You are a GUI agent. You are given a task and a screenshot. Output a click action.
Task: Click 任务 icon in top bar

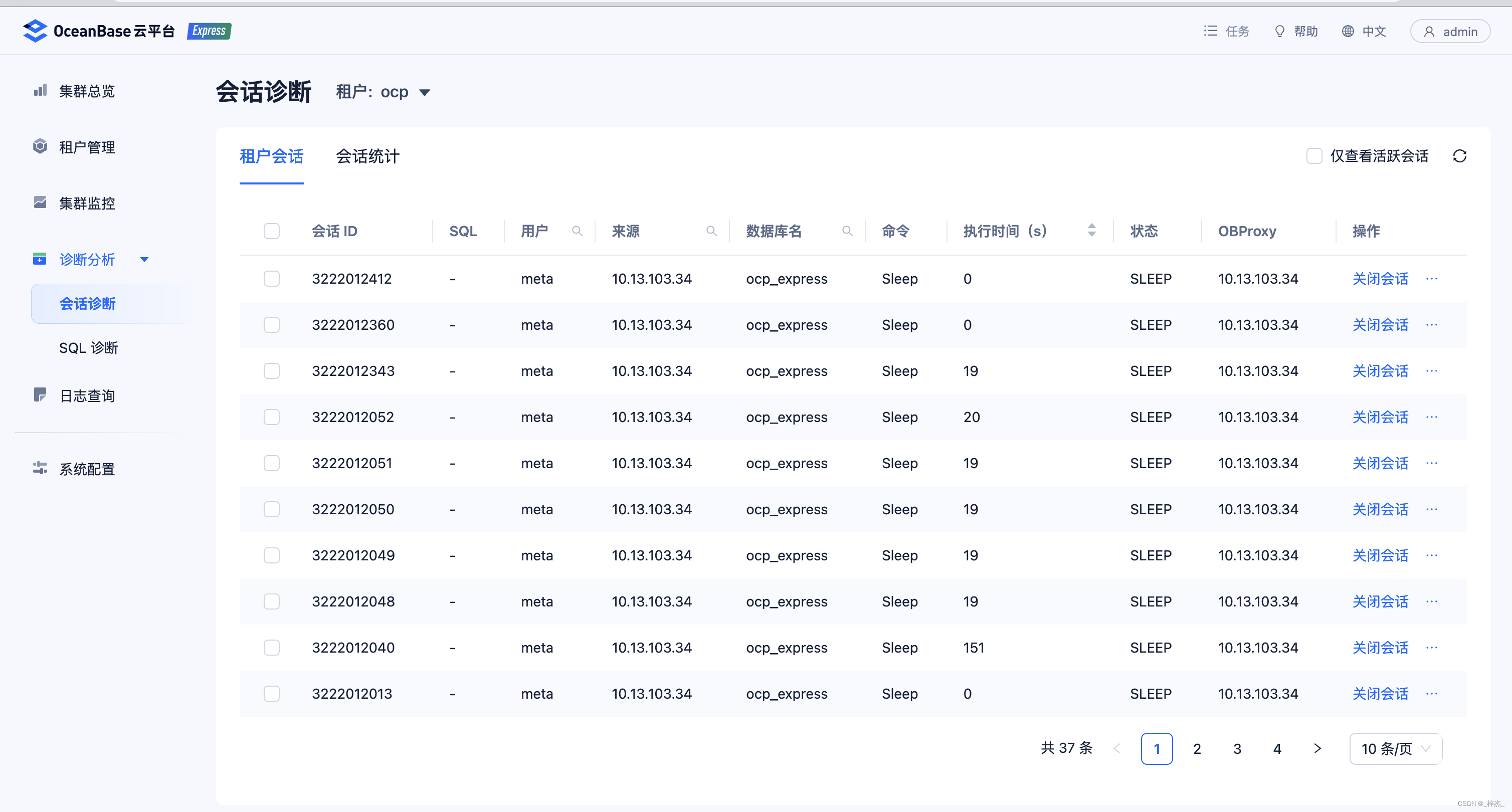pyautogui.click(x=1210, y=31)
